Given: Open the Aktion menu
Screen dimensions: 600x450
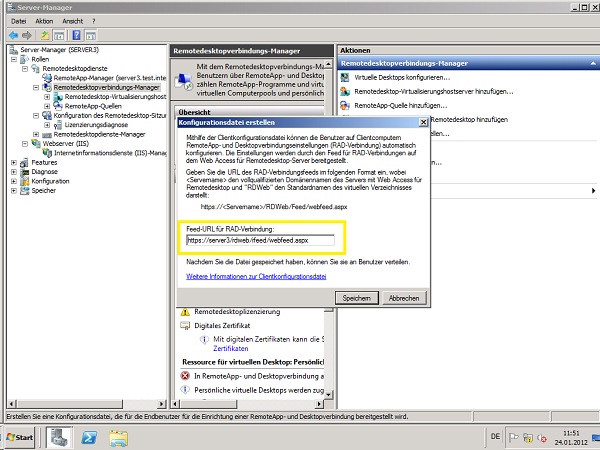Looking at the screenshot, I should 44,21.
